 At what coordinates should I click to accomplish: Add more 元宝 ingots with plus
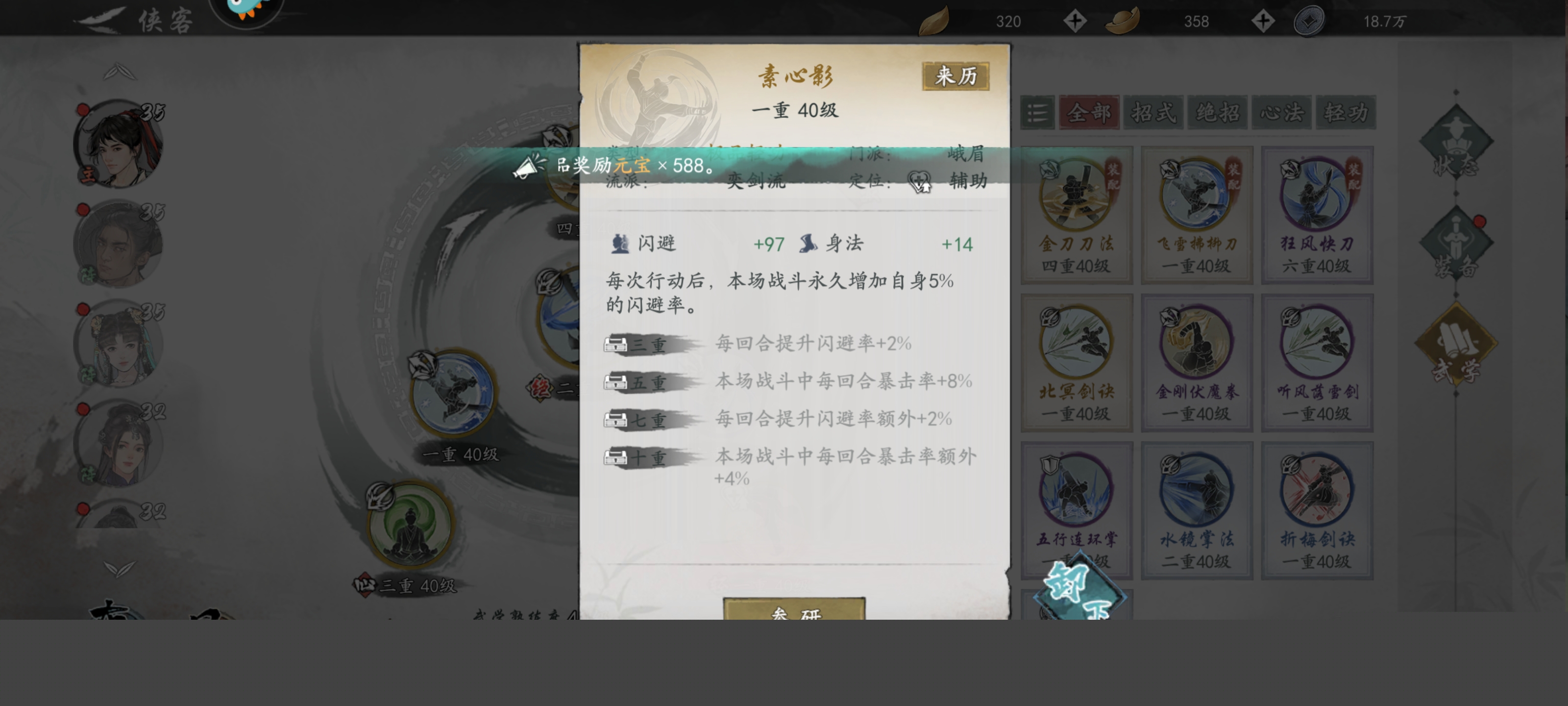pyautogui.click(x=1263, y=21)
